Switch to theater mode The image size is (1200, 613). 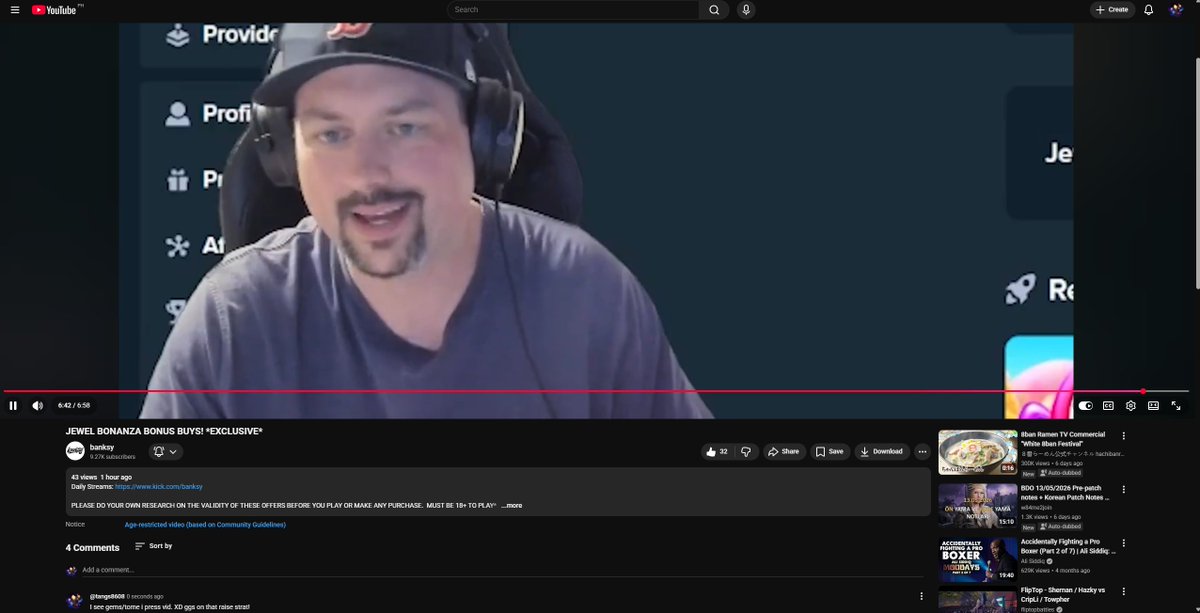click(x=1153, y=405)
